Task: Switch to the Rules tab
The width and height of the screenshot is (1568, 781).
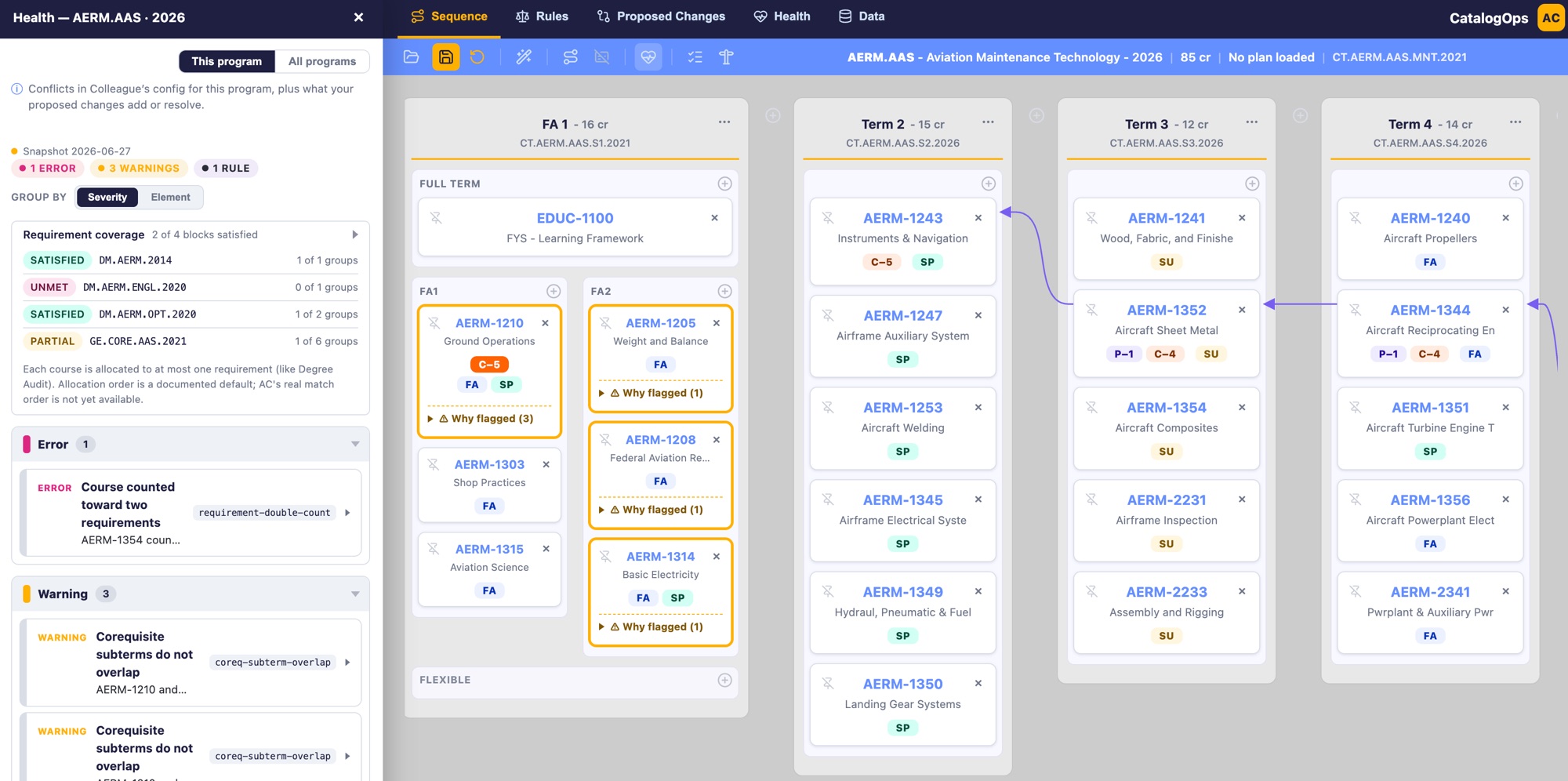Action: pyautogui.click(x=542, y=16)
